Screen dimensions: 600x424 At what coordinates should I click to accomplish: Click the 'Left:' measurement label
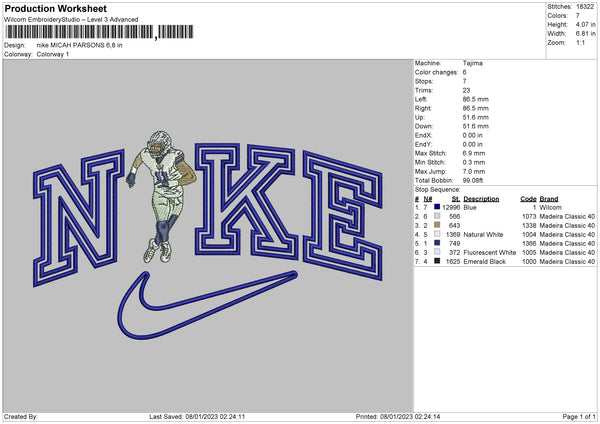[x=421, y=99]
